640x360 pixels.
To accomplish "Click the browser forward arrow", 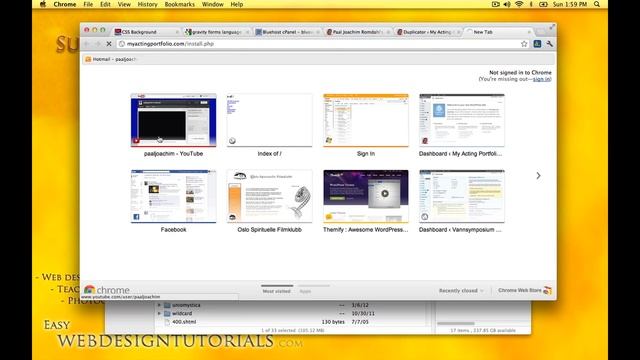I will coord(98,44).
